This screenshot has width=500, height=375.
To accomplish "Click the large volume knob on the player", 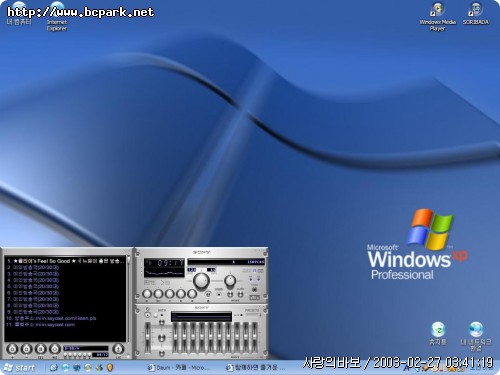I will [x=201, y=281].
